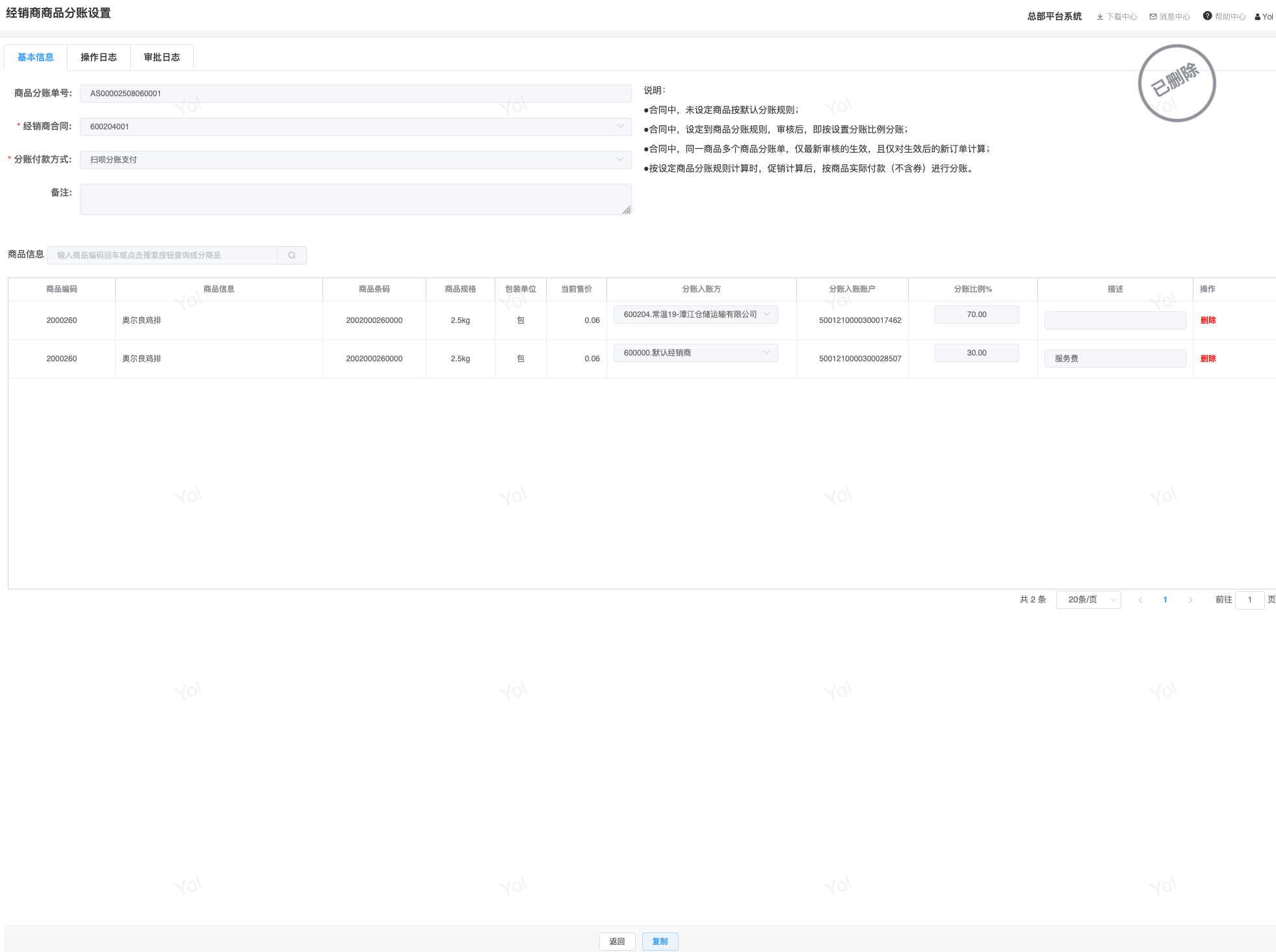
Task: Switch to the 操作日志 tab
Action: tap(99, 58)
